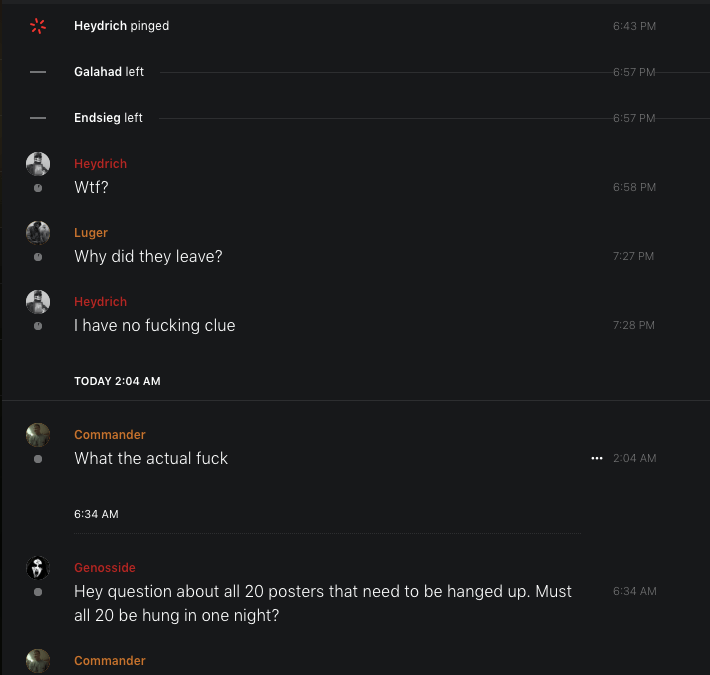Click the red ping icon beside Heydrich pinged

(x=38, y=26)
